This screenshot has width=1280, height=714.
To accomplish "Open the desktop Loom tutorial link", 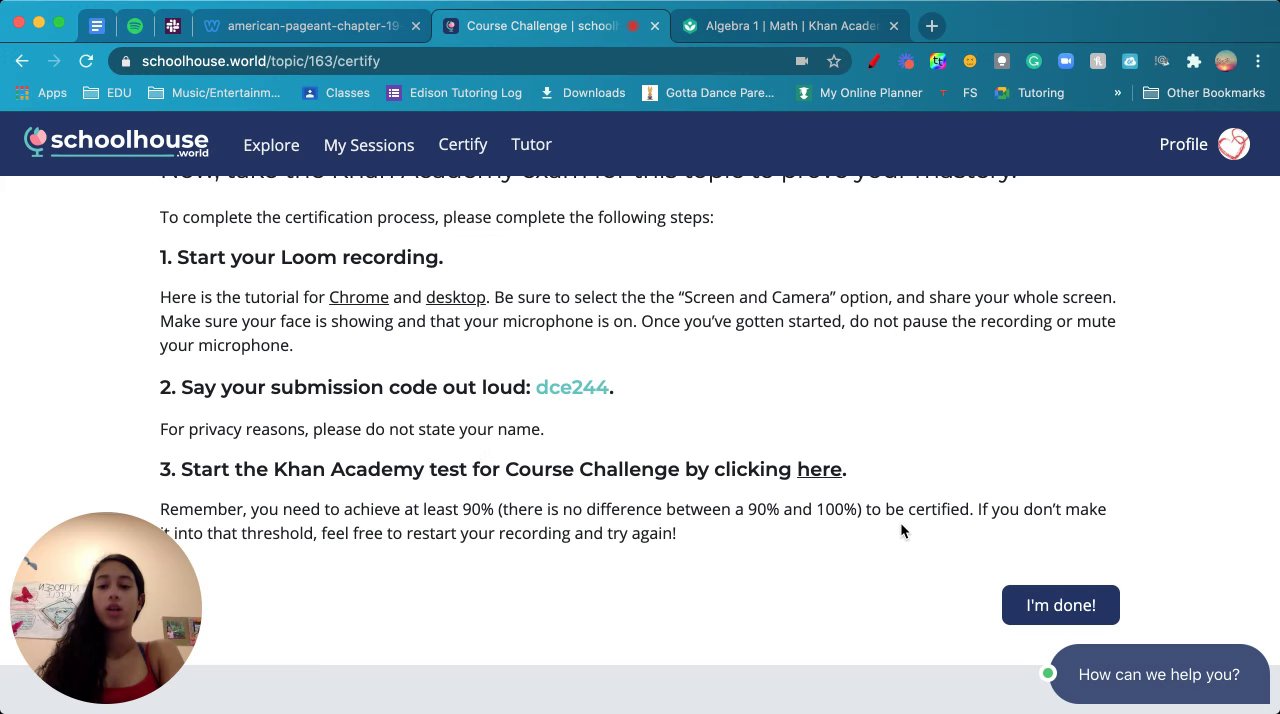I will [x=456, y=297].
